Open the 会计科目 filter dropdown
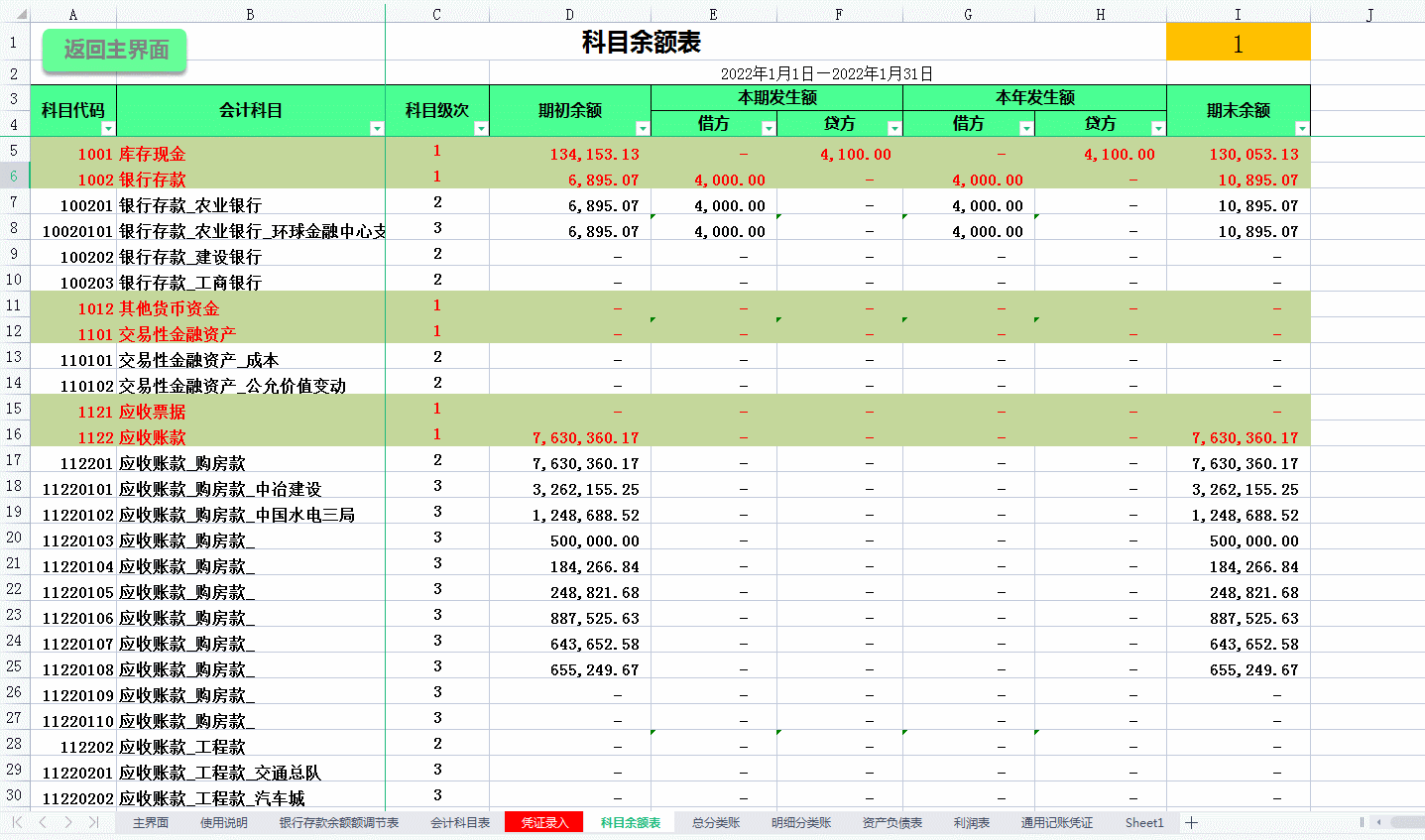1425x840 pixels. click(x=376, y=128)
